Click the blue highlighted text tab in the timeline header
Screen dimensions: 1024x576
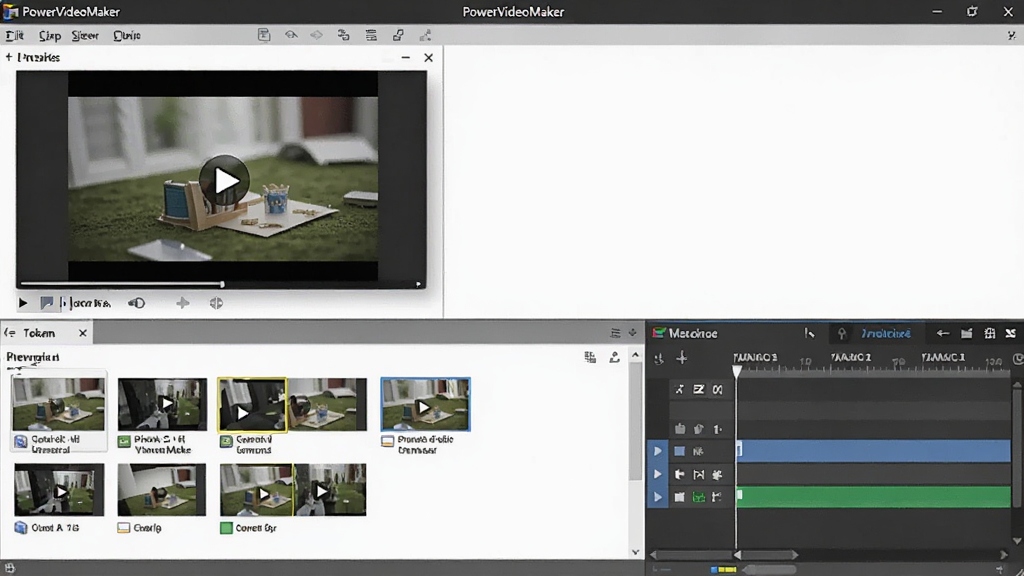[886, 333]
